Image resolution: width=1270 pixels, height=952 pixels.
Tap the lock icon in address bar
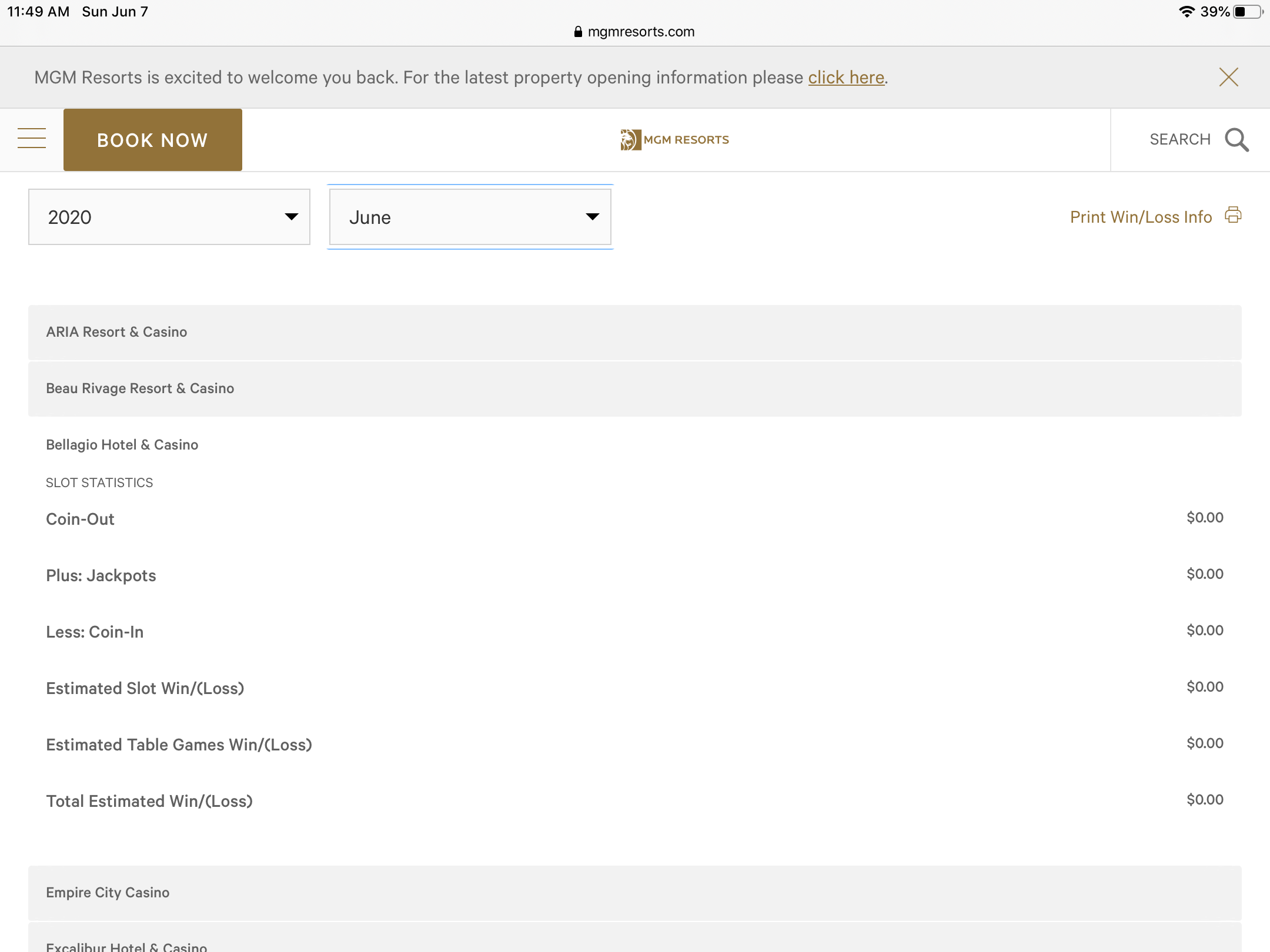click(578, 32)
